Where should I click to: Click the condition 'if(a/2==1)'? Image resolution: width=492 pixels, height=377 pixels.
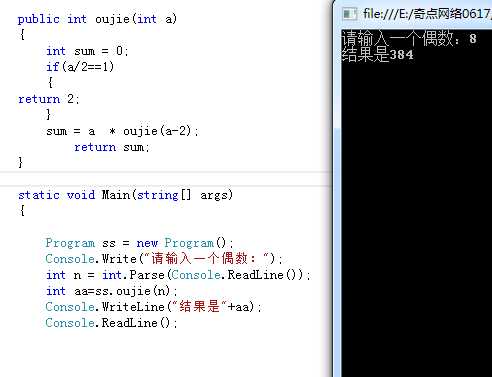[x=80, y=67]
